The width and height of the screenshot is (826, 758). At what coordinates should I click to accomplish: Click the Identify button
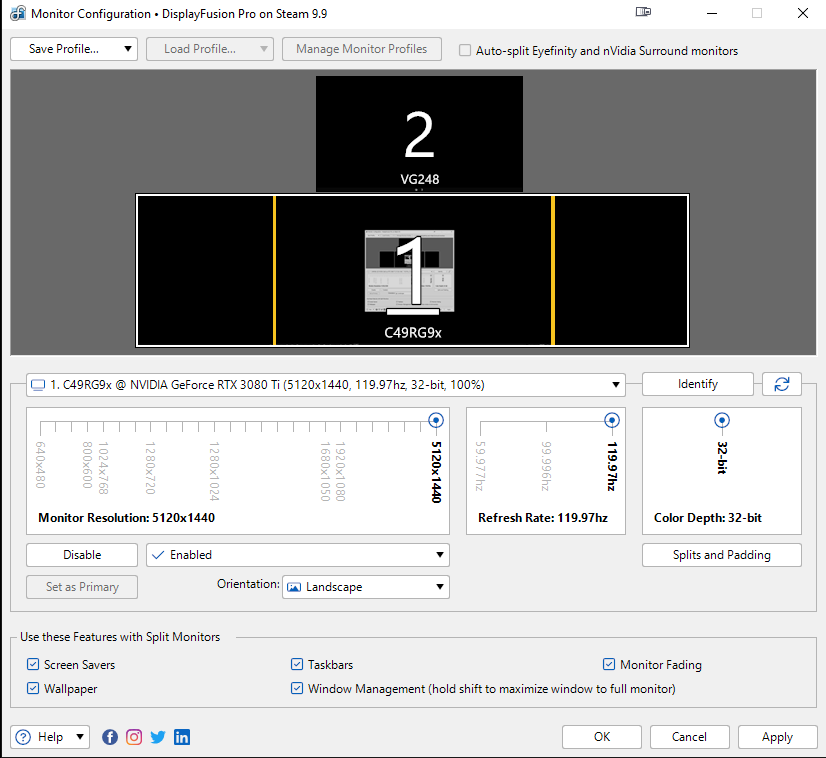pos(697,384)
